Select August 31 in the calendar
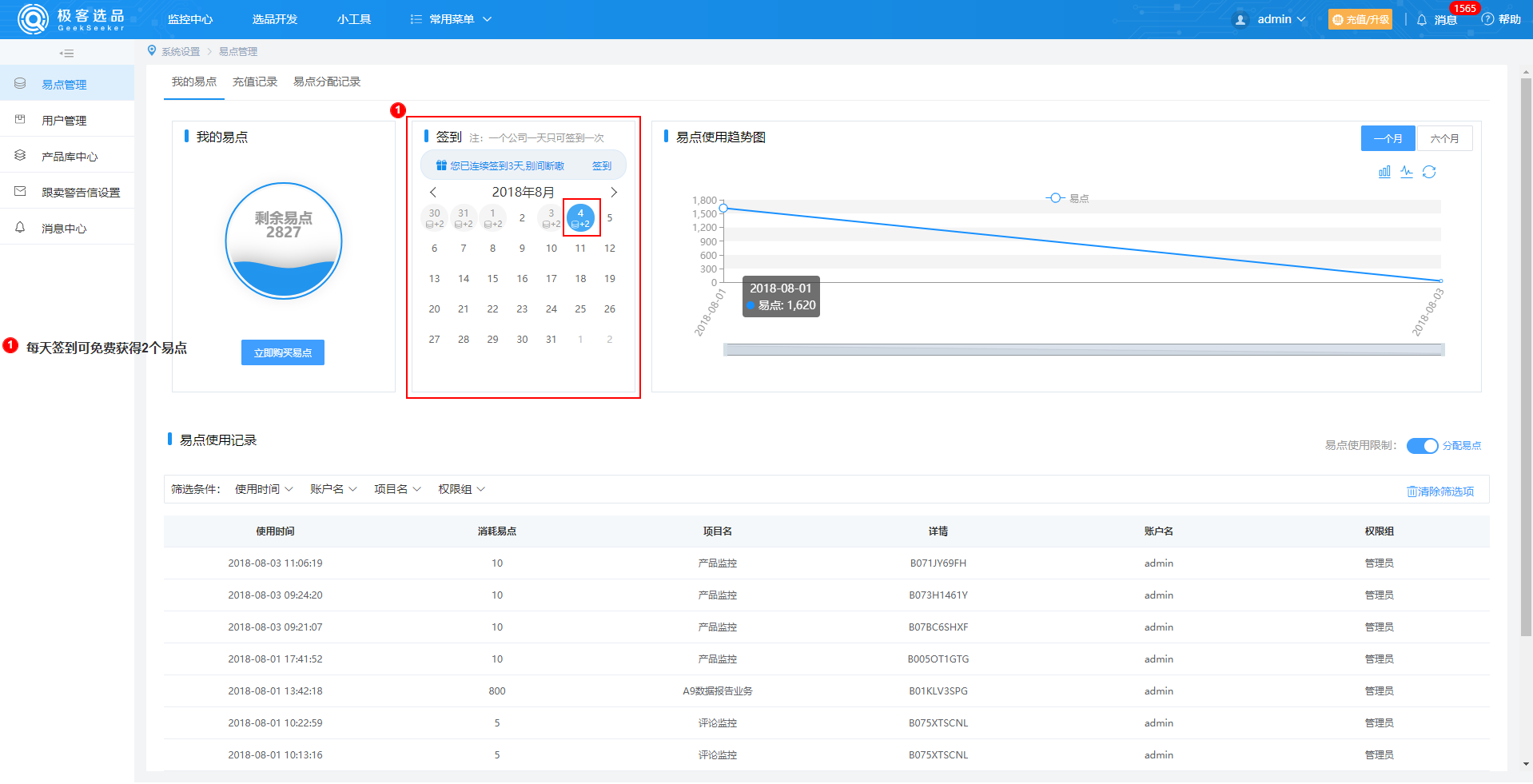The width and height of the screenshot is (1533, 784). [551, 339]
